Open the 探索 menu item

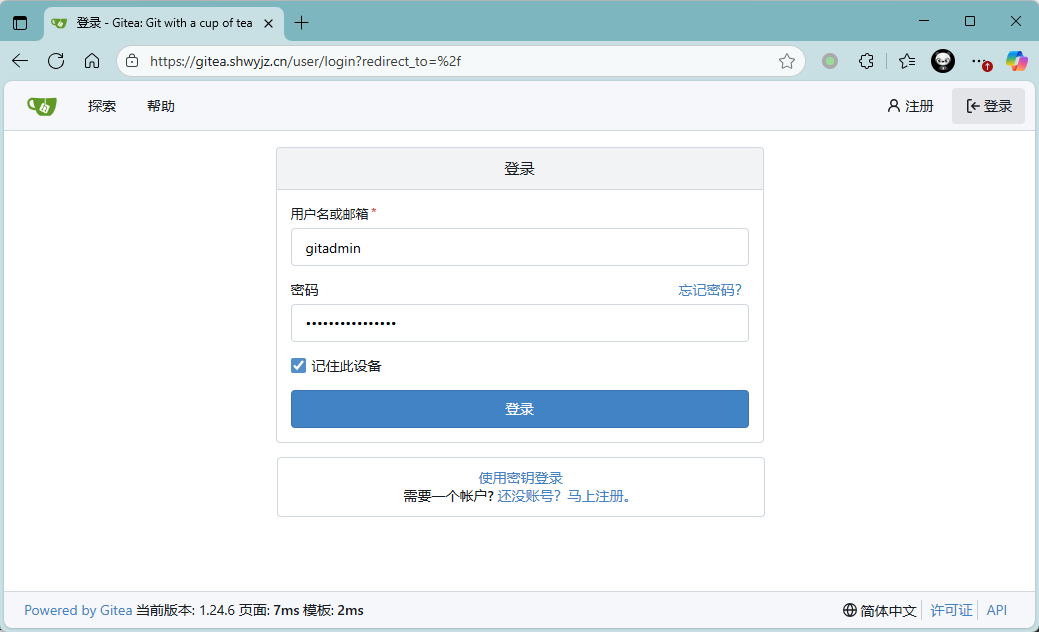coord(102,106)
